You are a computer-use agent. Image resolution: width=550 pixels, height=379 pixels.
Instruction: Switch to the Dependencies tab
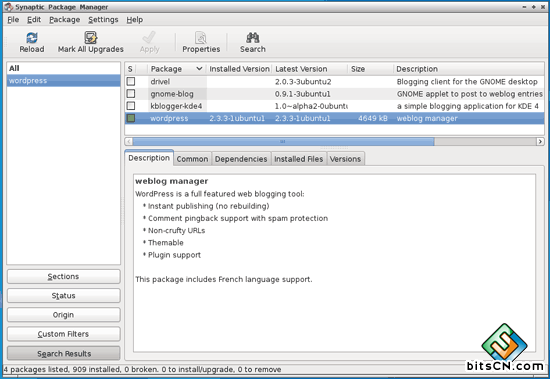click(241, 159)
